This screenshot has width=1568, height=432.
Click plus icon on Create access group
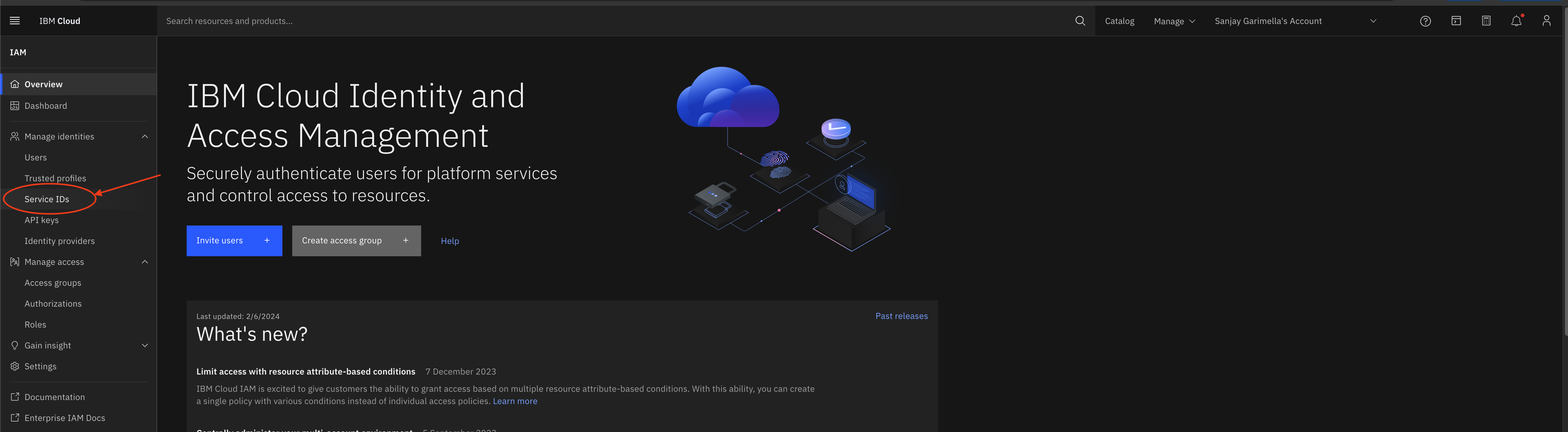(x=406, y=241)
